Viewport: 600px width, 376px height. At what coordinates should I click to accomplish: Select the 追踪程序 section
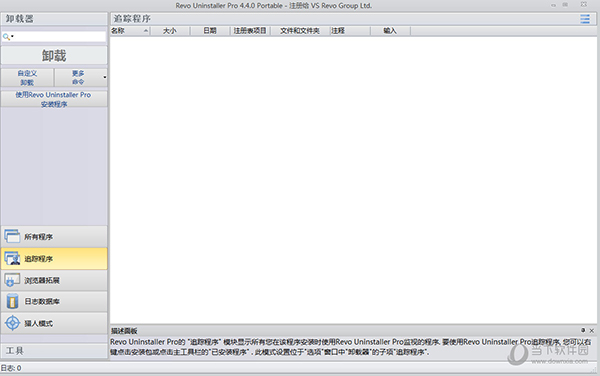tap(54, 259)
